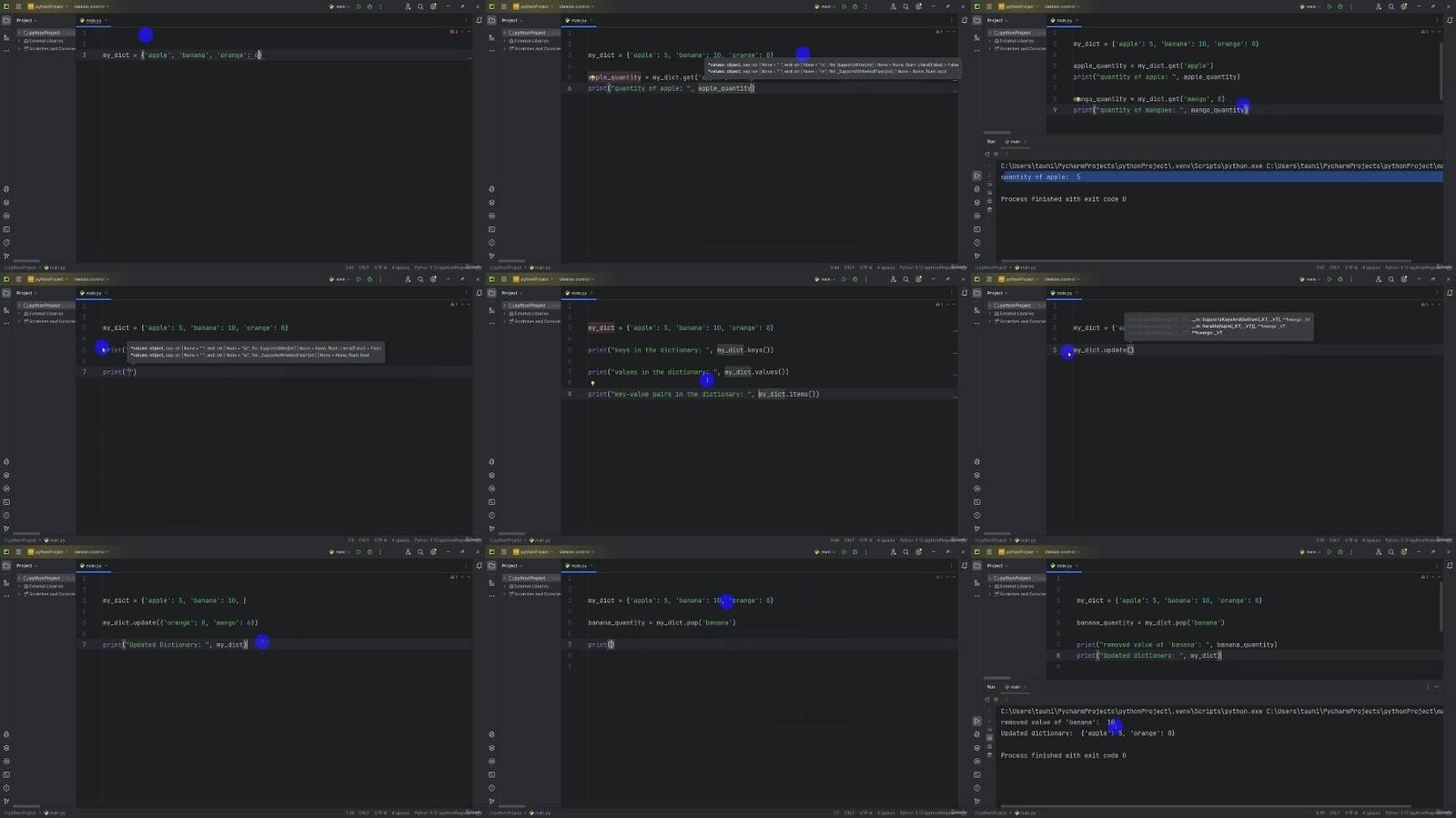Click 'Process finished with exit code 0' in removed-banana output
Image resolution: width=1456 pixels, height=818 pixels.
[x=1063, y=755]
